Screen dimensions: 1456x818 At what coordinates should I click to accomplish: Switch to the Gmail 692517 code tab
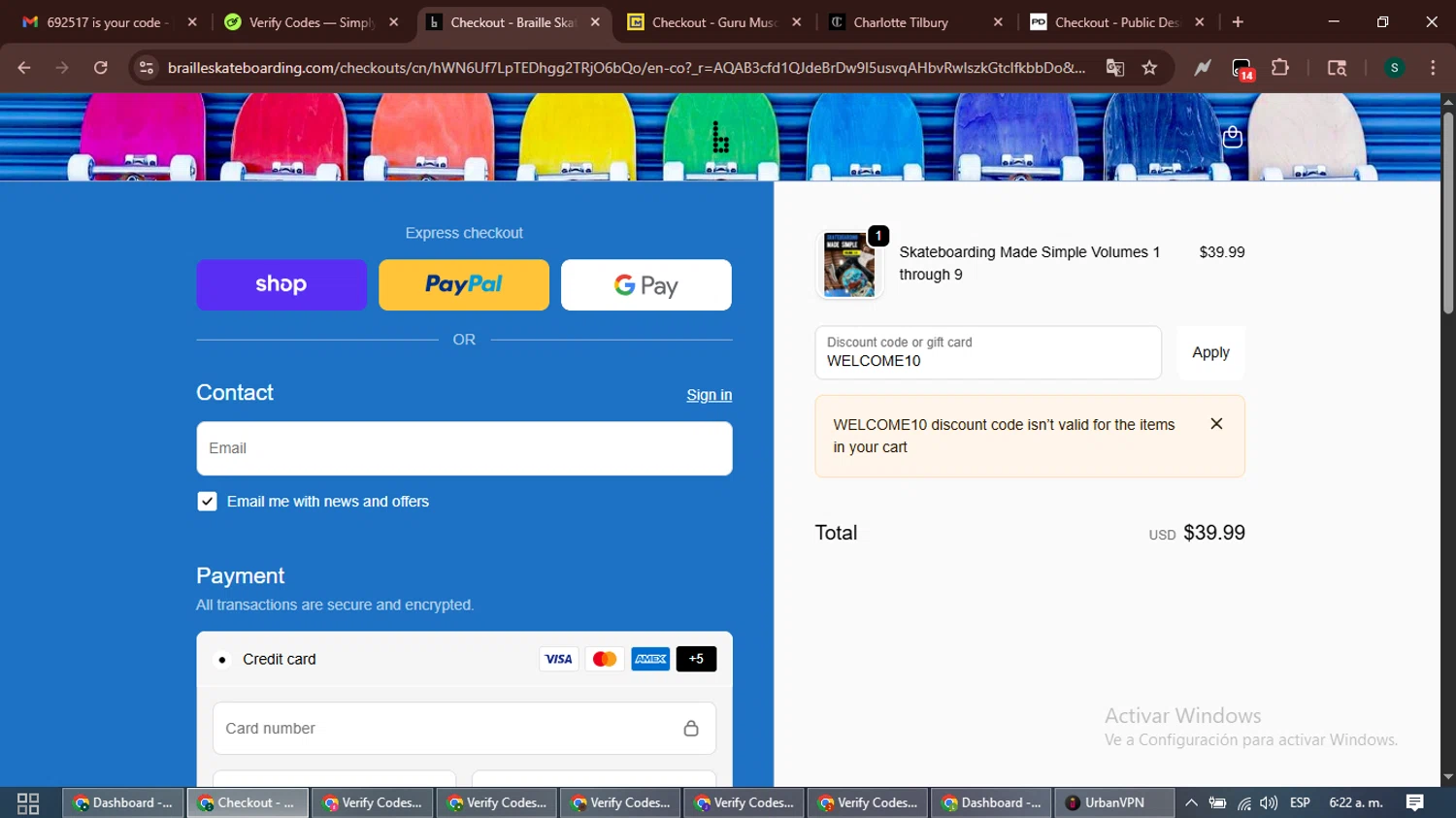click(x=108, y=22)
